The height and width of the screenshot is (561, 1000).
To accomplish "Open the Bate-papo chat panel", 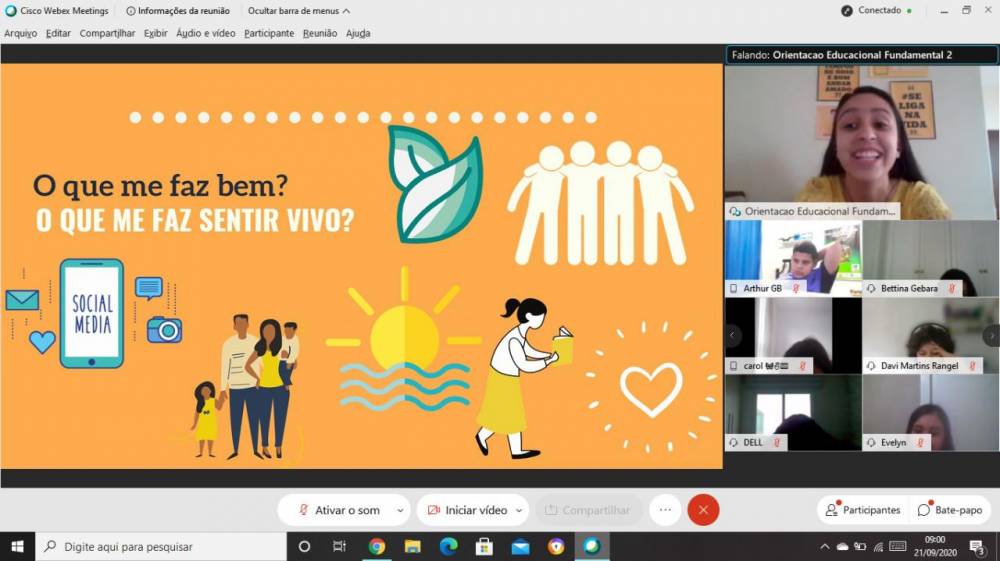I will click(x=950, y=510).
